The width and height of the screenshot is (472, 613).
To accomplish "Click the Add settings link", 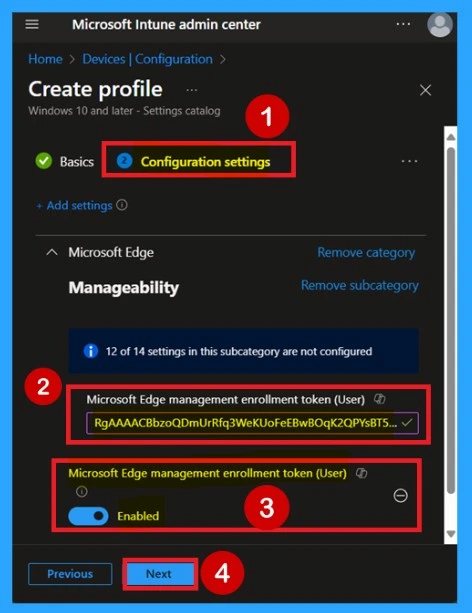I will coord(74,205).
